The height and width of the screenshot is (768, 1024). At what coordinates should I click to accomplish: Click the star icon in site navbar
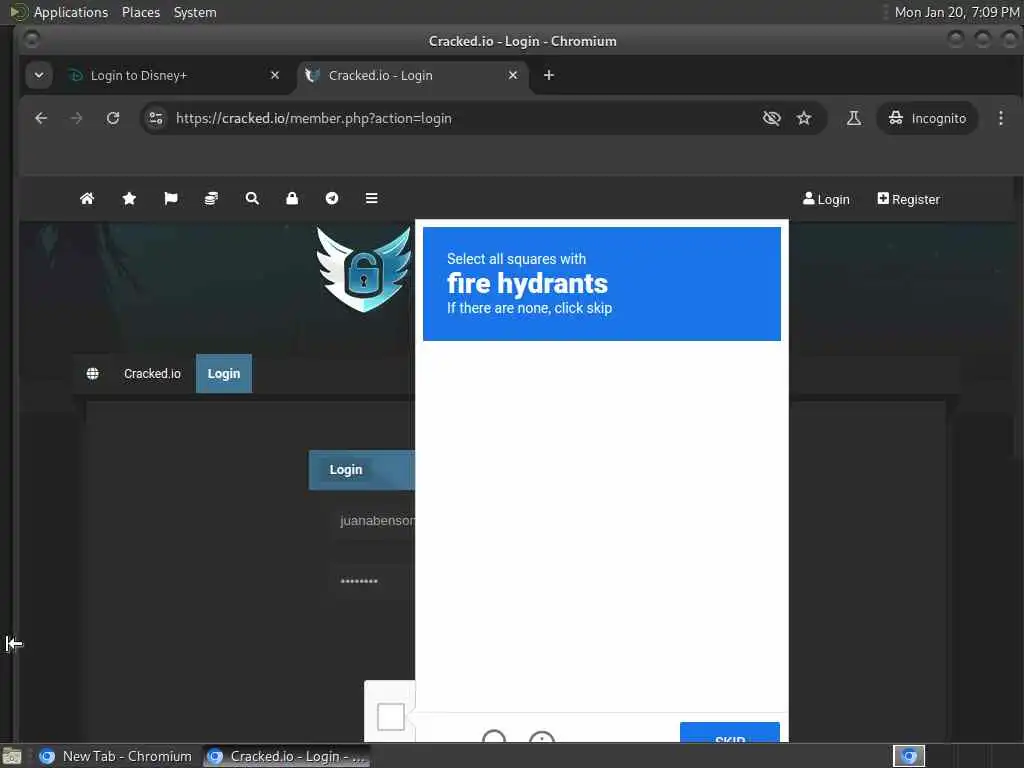(129, 199)
